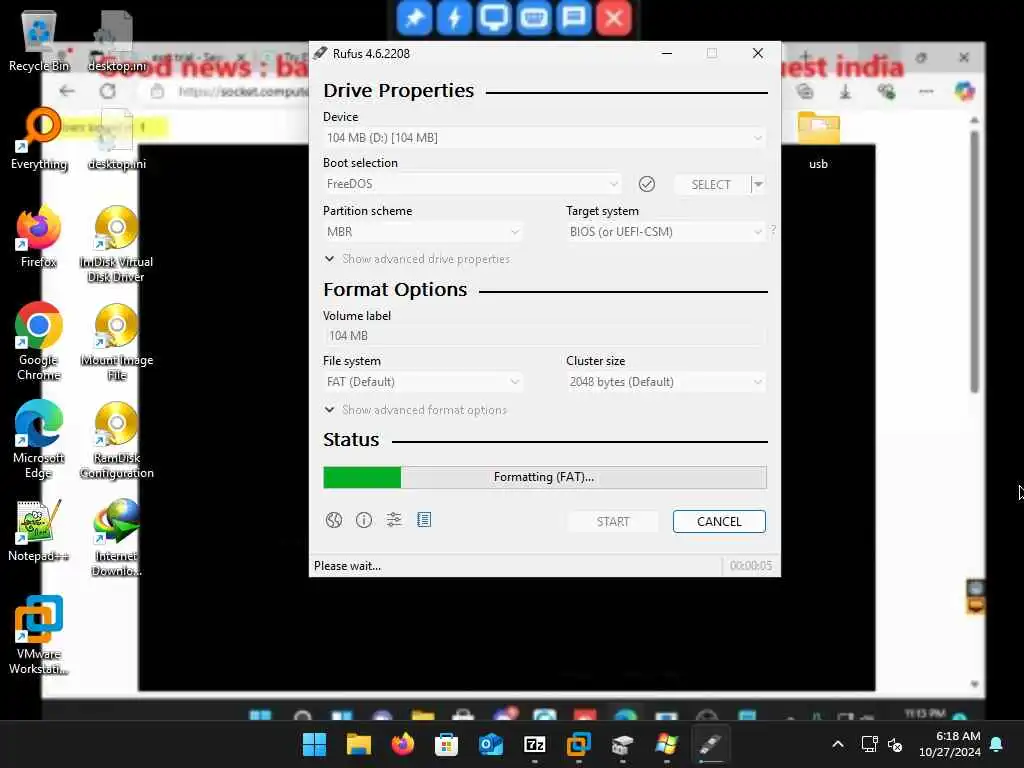Click the START button in Rufus

(613, 521)
